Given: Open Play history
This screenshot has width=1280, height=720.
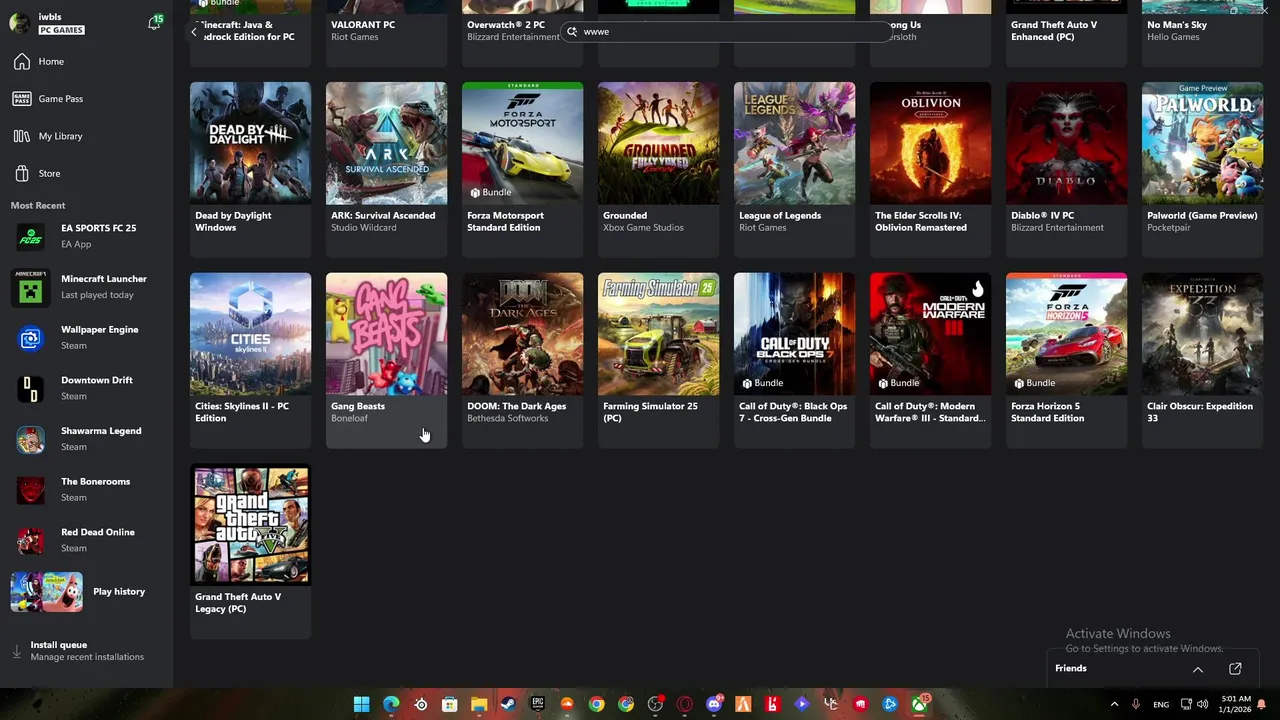Looking at the screenshot, I should (x=87, y=592).
